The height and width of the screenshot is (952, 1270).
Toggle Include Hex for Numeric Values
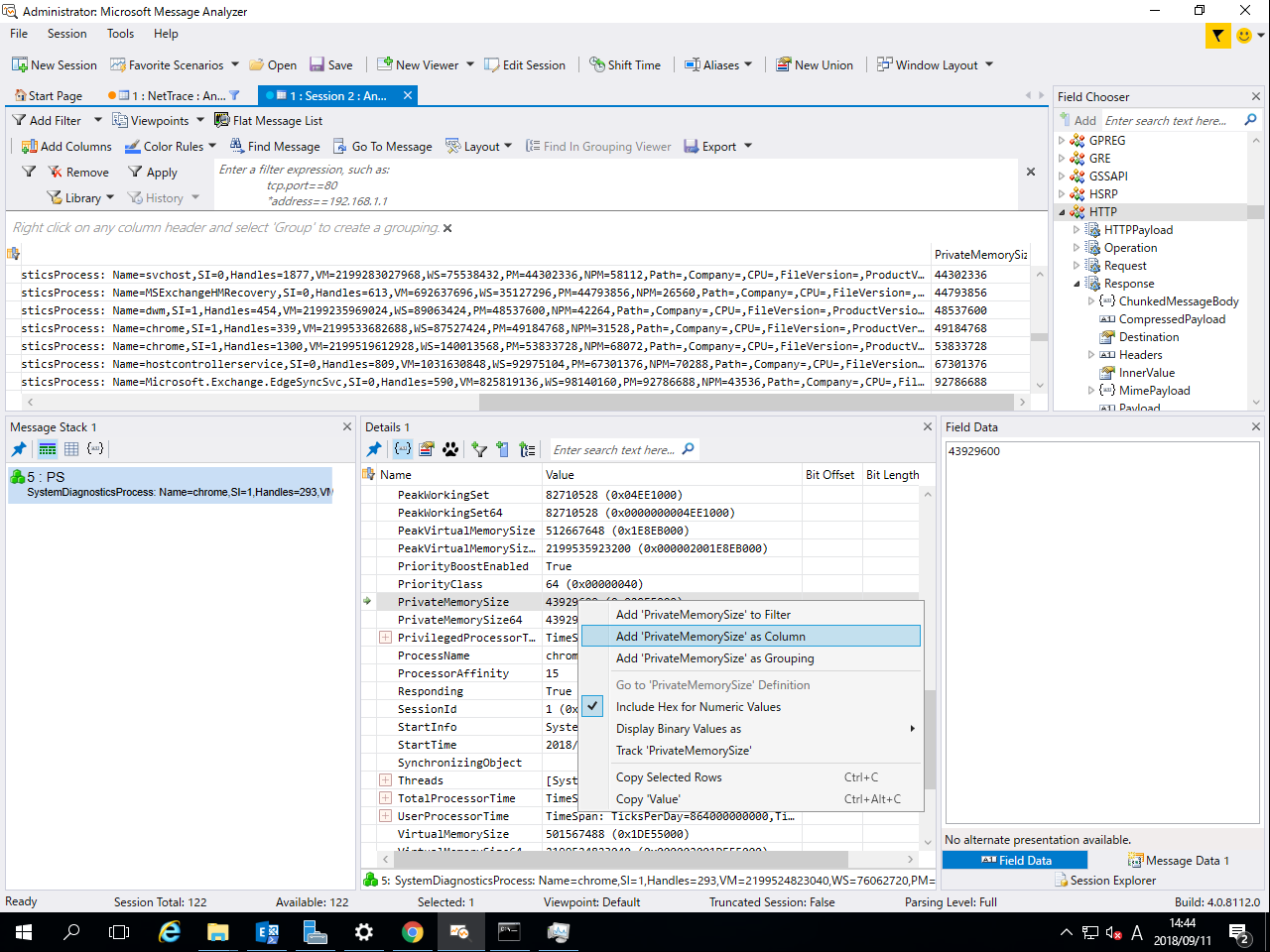tap(698, 707)
